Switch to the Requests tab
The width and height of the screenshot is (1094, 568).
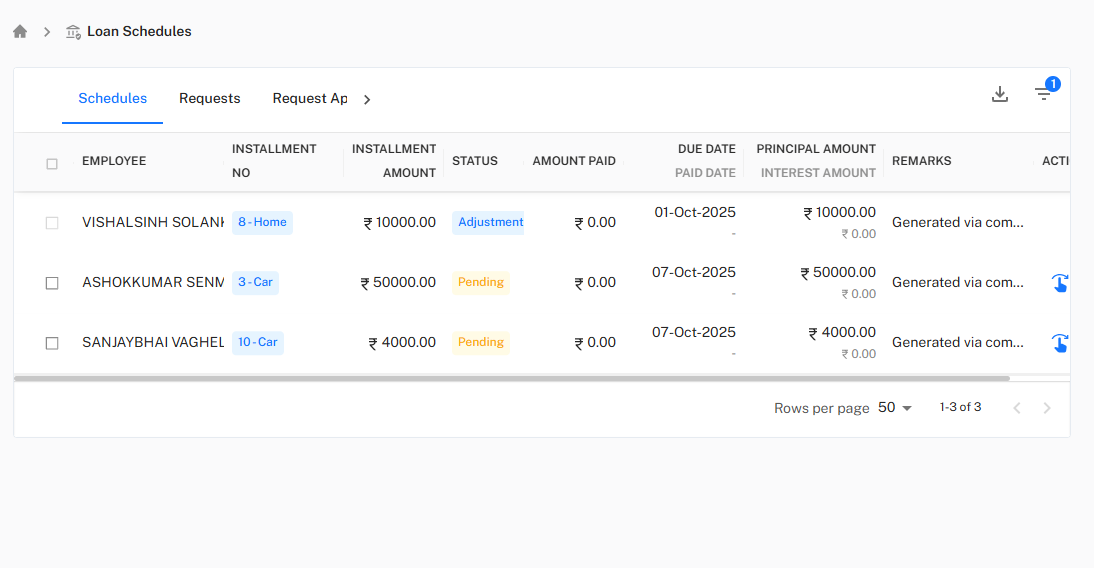point(210,98)
